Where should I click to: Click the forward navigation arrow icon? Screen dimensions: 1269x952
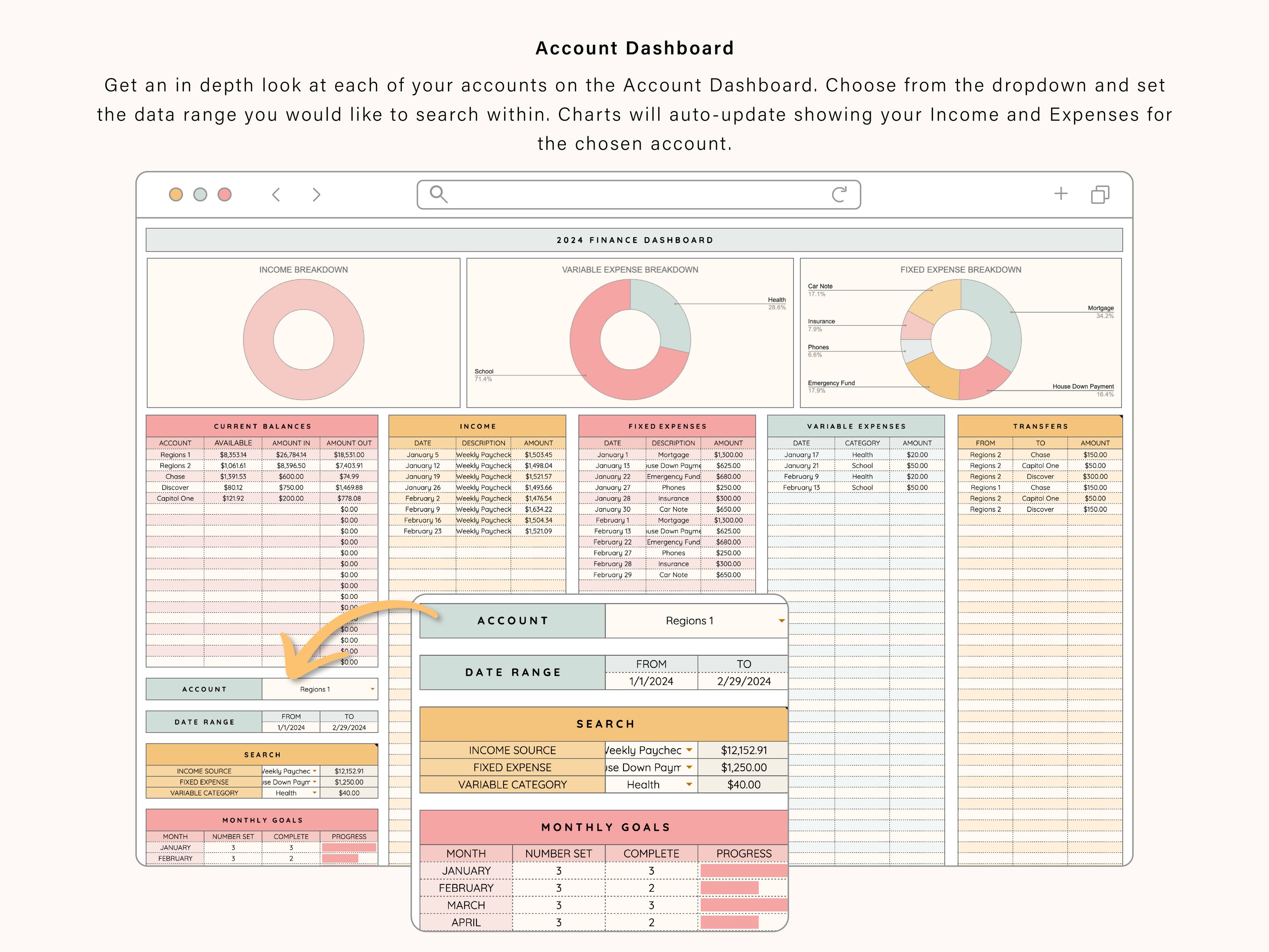pos(316,195)
